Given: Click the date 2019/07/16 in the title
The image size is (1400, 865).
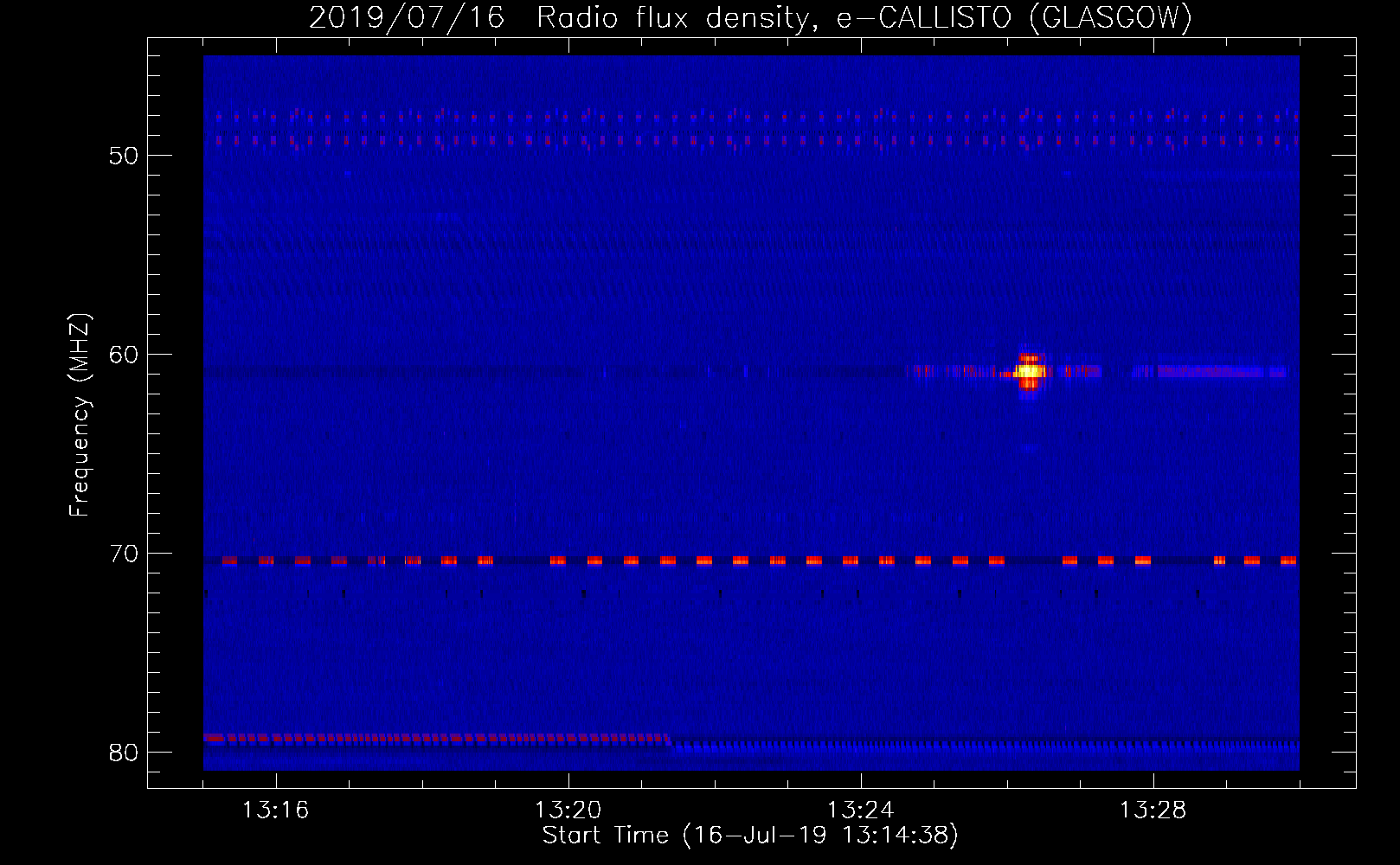Looking at the screenshot, I should tap(407, 17).
